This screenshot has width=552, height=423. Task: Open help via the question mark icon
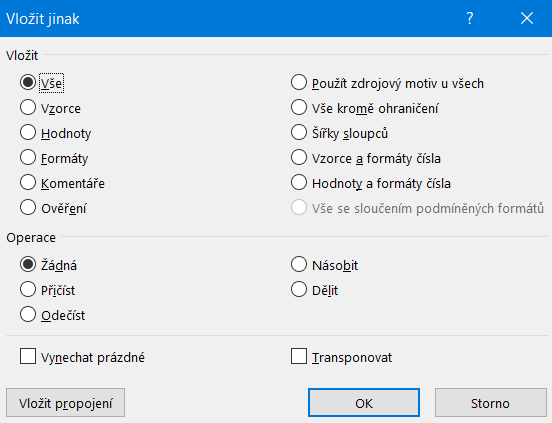(470, 18)
